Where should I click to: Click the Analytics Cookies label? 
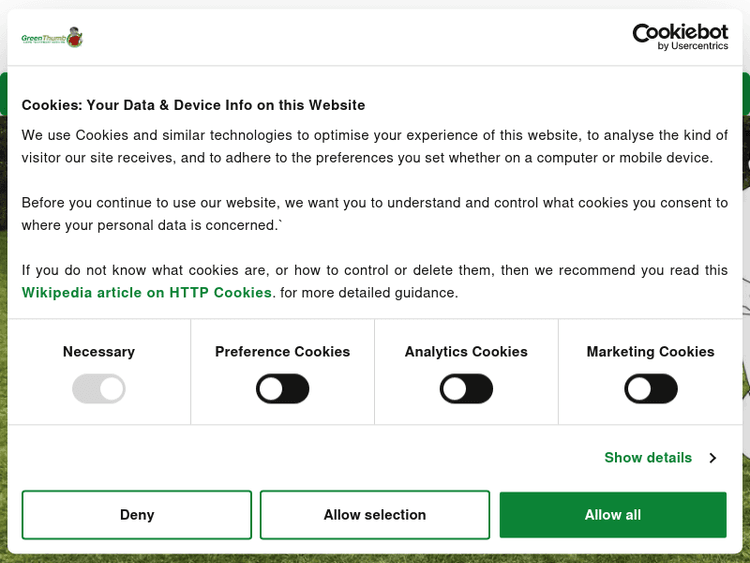coord(466,352)
